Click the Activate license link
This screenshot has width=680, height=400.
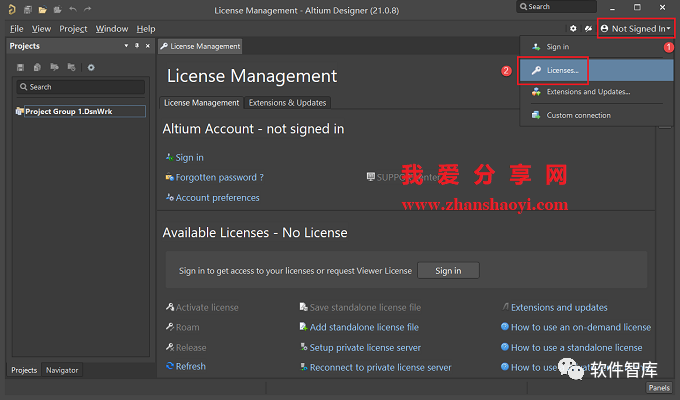coord(207,308)
